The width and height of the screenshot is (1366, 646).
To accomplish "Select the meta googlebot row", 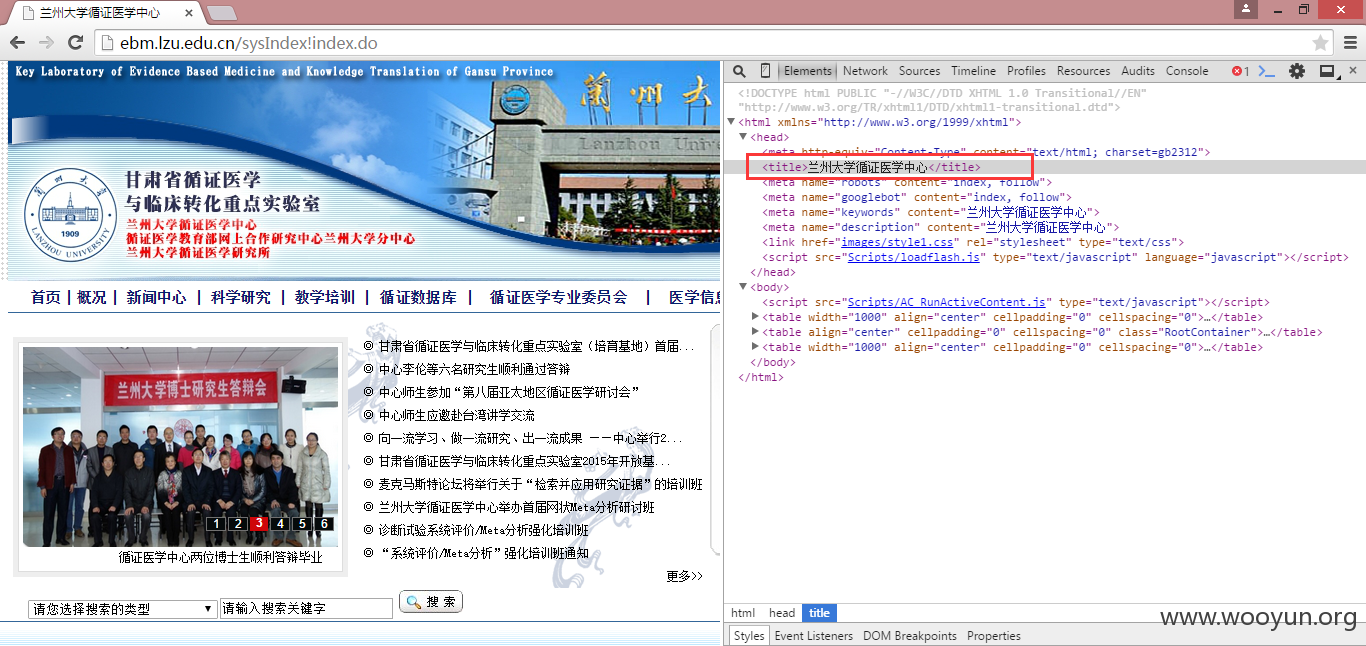I will (1044, 197).
